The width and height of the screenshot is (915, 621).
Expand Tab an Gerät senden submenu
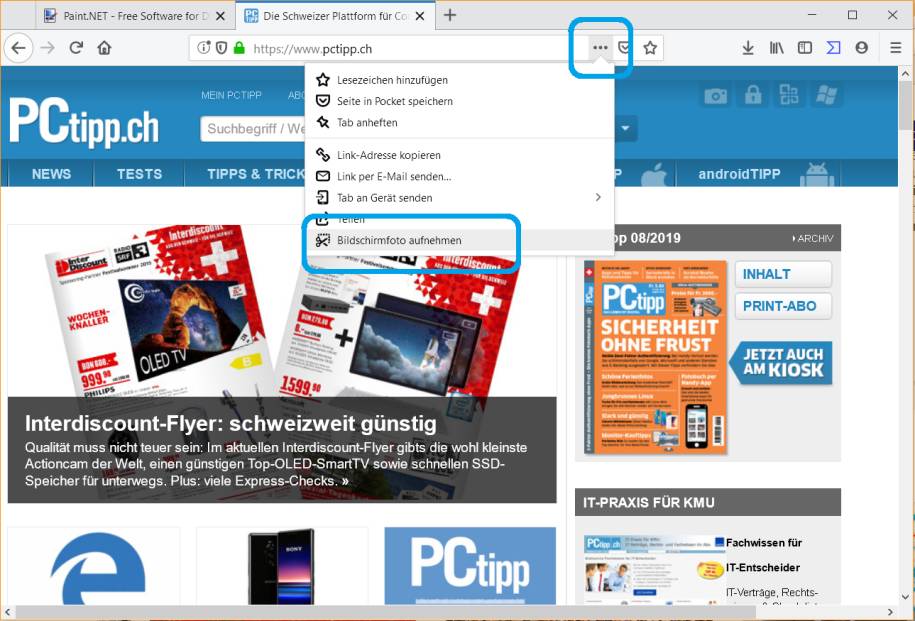point(459,198)
